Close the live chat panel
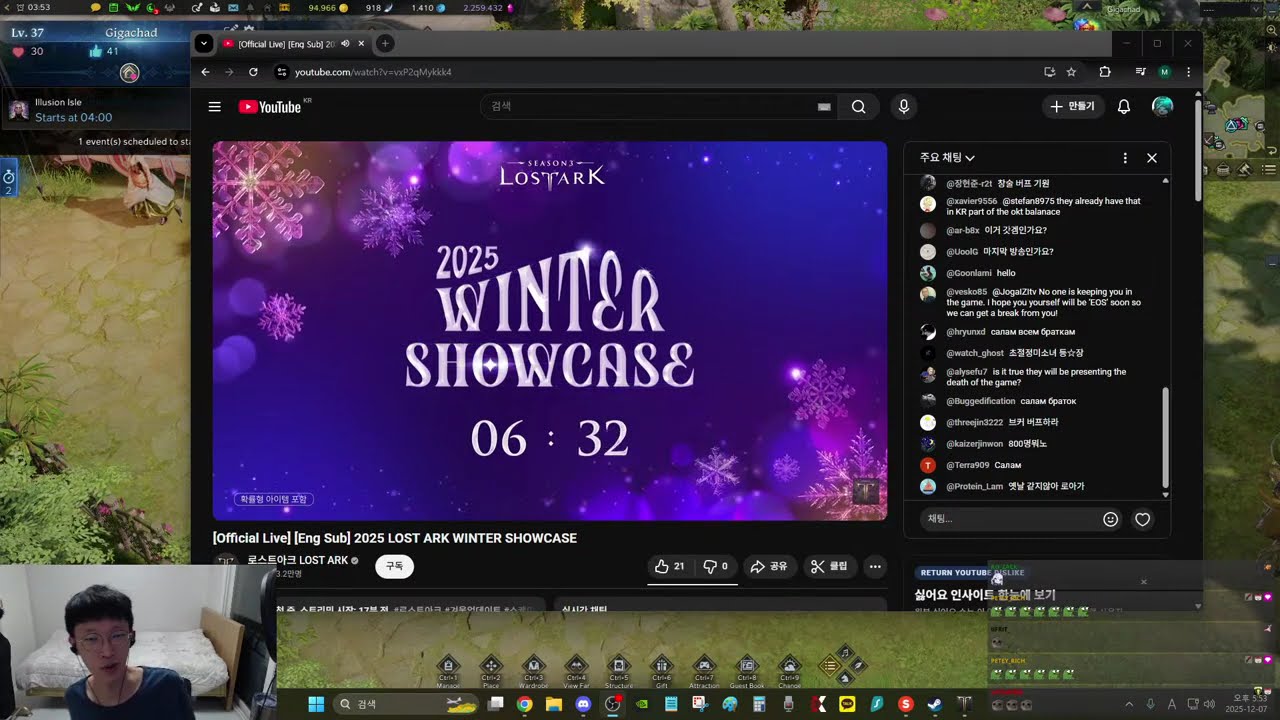 pyautogui.click(x=1152, y=158)
